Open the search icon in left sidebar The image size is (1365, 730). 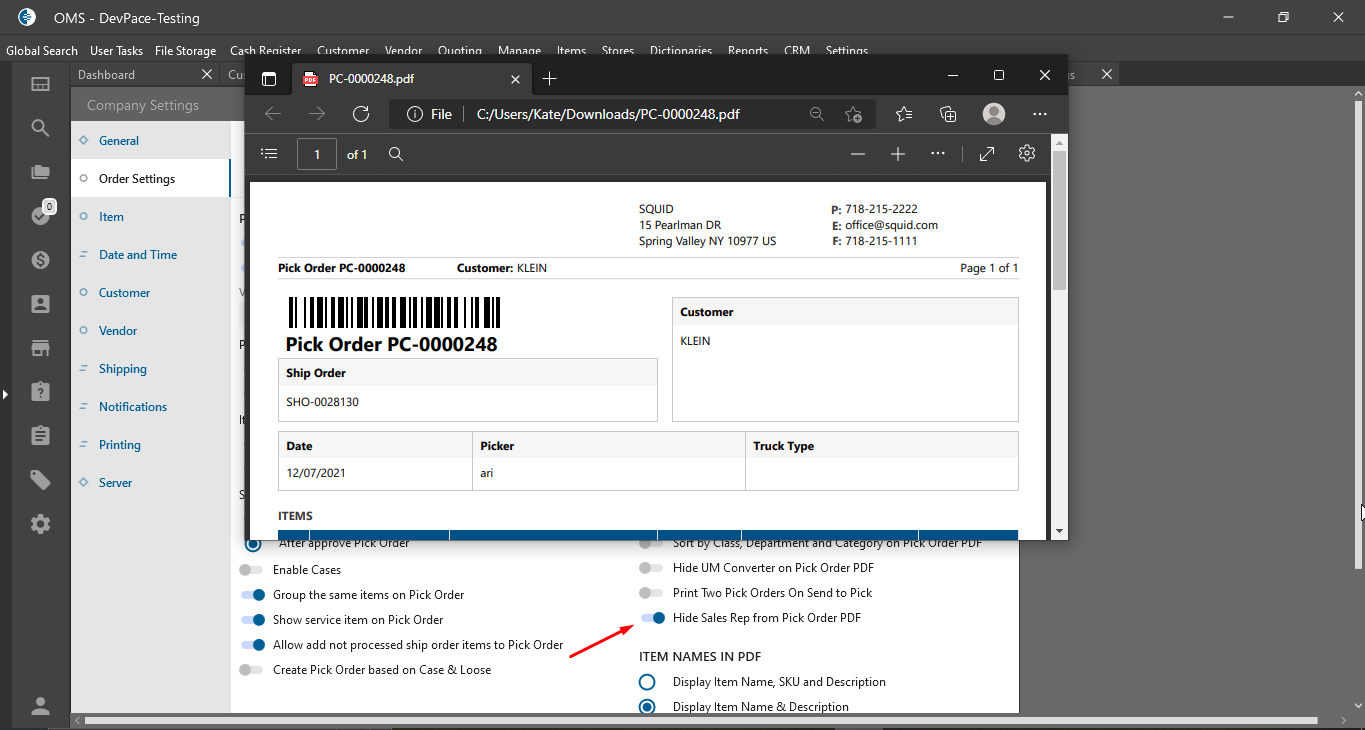40,128
